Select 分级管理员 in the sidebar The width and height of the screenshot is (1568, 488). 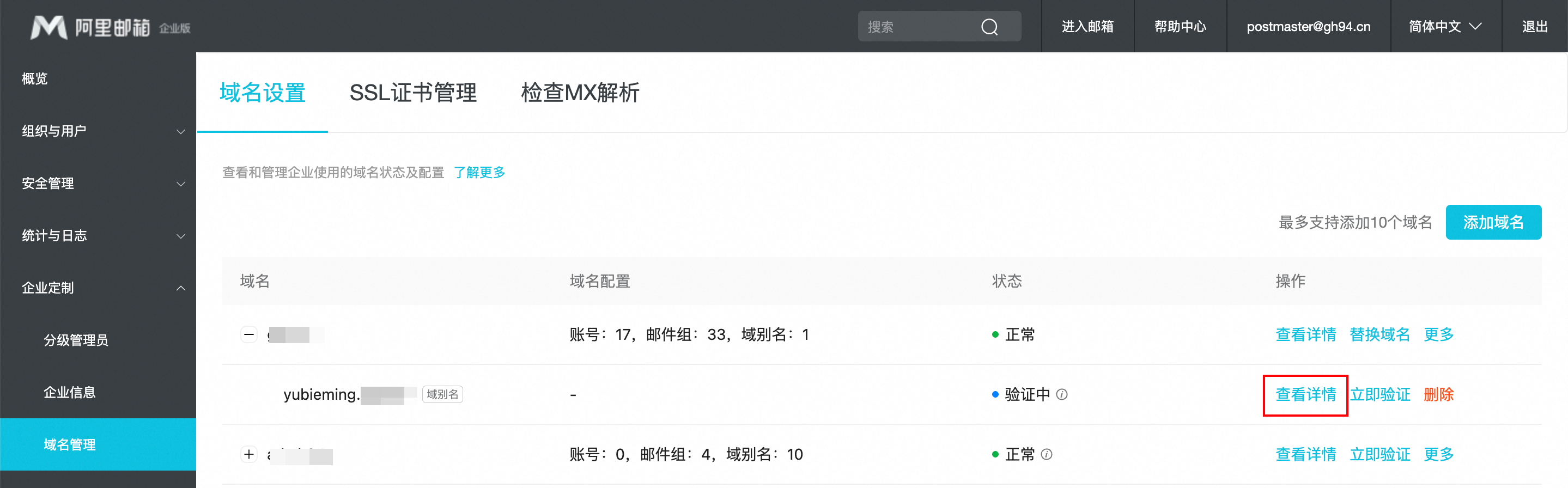tap(76, 340)
